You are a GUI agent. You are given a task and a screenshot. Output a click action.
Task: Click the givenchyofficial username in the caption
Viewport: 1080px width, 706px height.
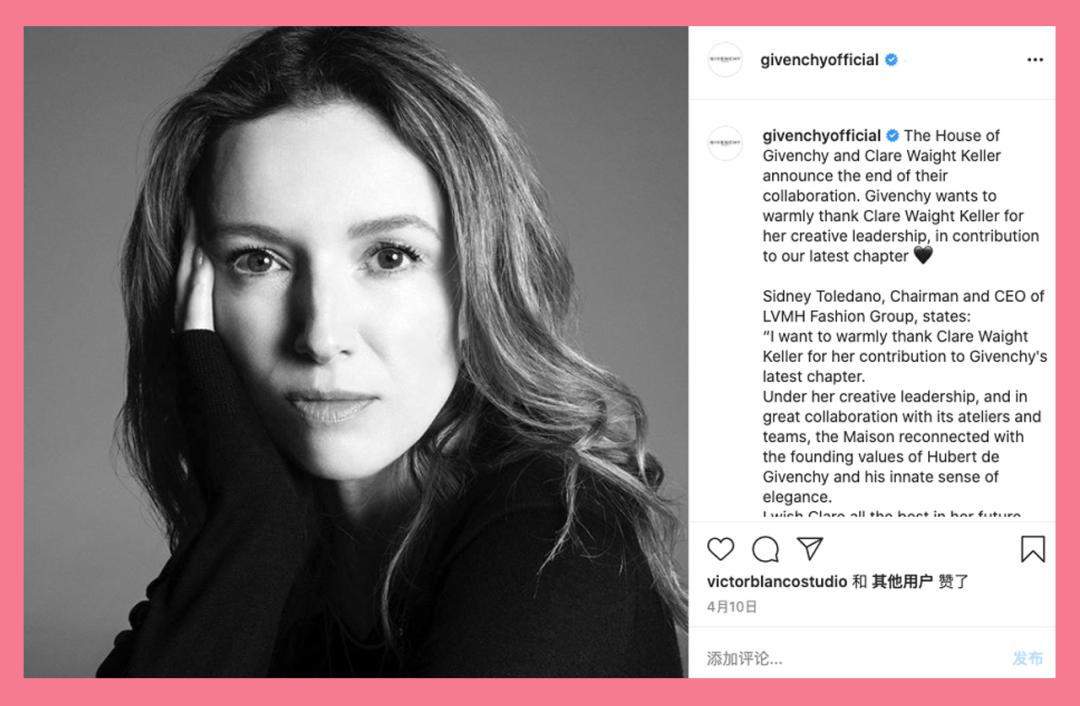coord(821,136)
